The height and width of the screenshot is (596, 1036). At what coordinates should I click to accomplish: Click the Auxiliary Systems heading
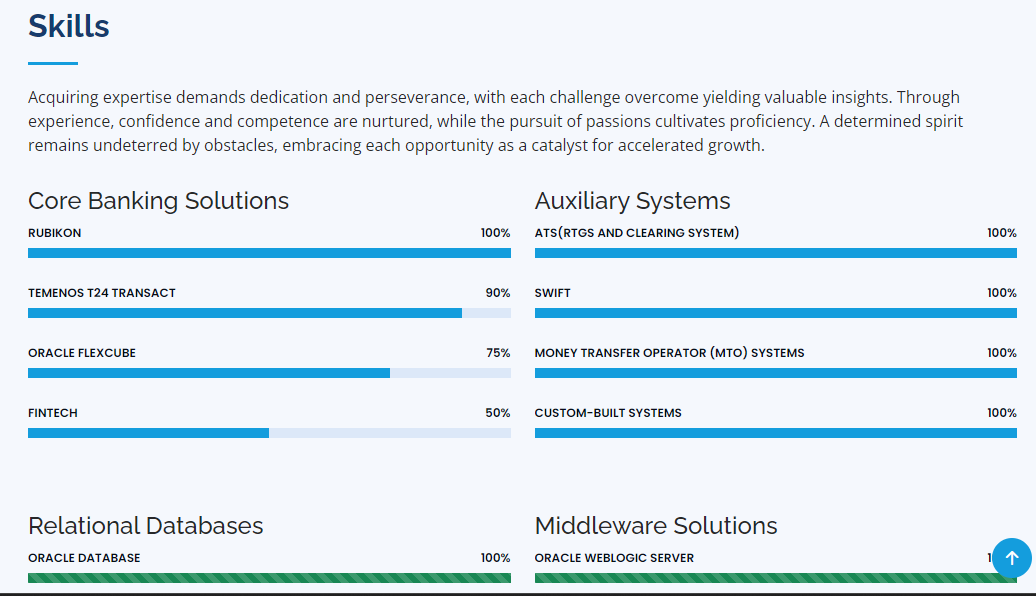(632, 201)
